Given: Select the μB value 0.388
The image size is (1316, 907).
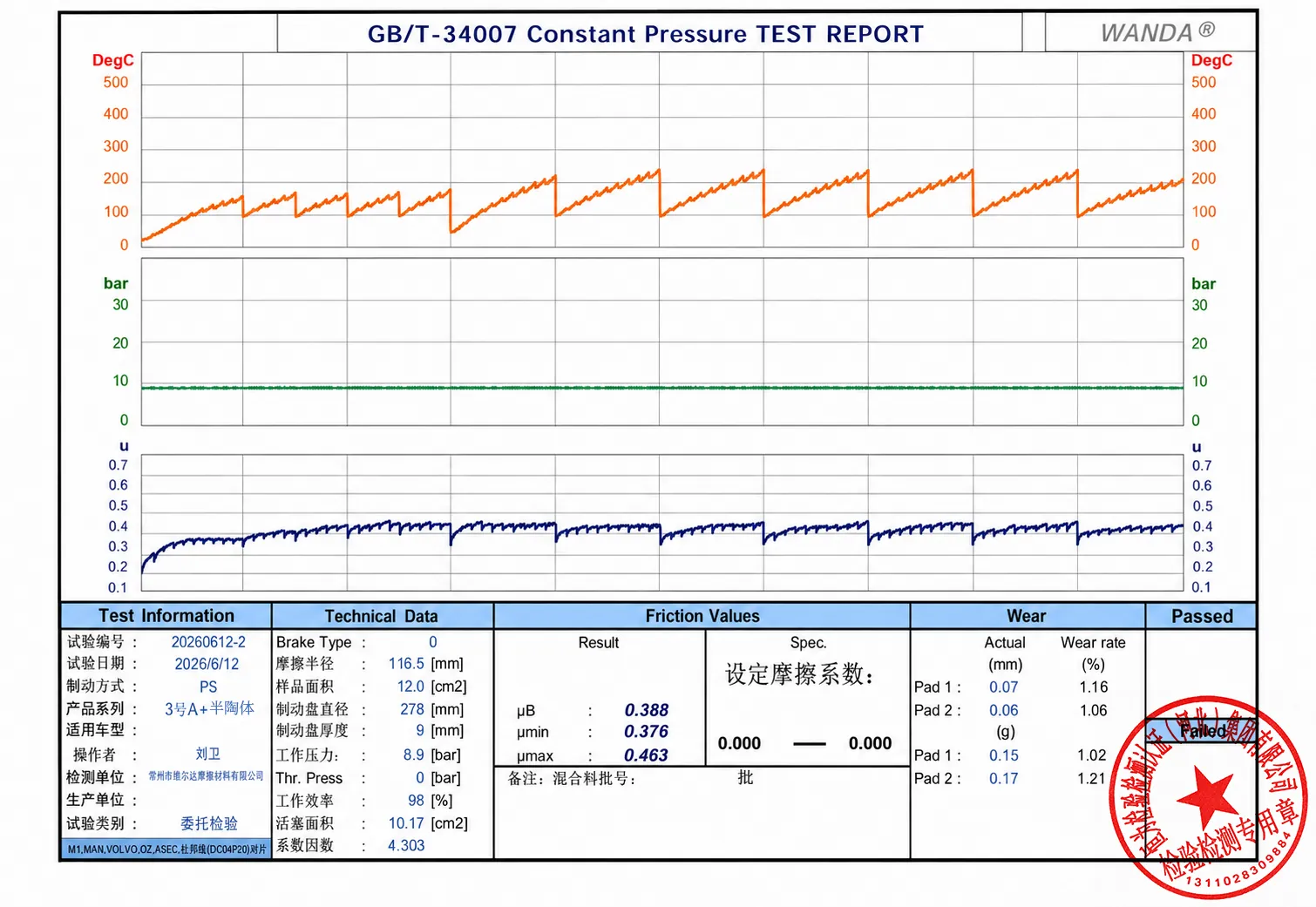Looking at the screenshot, I should [647, 710].
